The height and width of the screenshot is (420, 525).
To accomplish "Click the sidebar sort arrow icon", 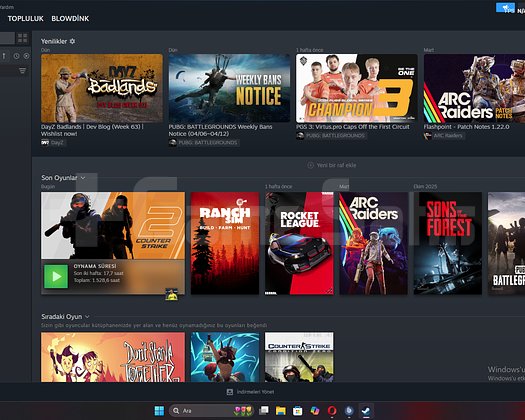I will (4, 56).
